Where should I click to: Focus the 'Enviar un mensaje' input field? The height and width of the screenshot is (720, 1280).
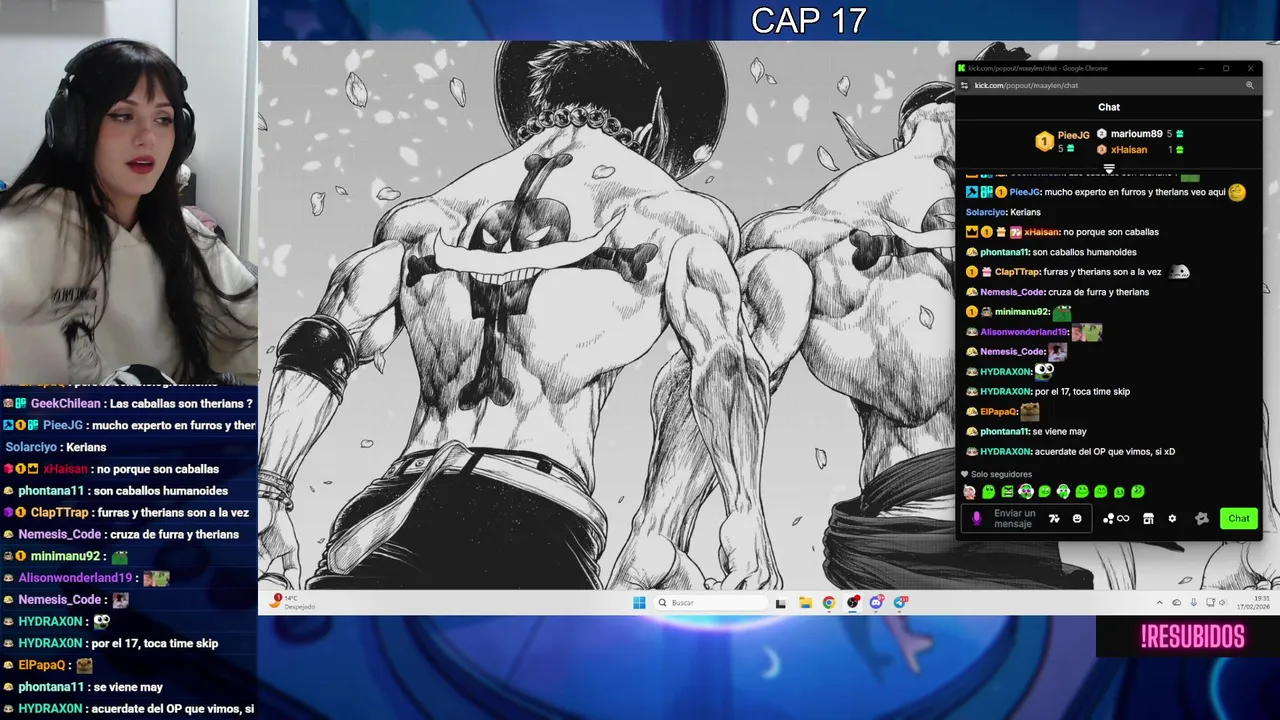pos(1027,518)
